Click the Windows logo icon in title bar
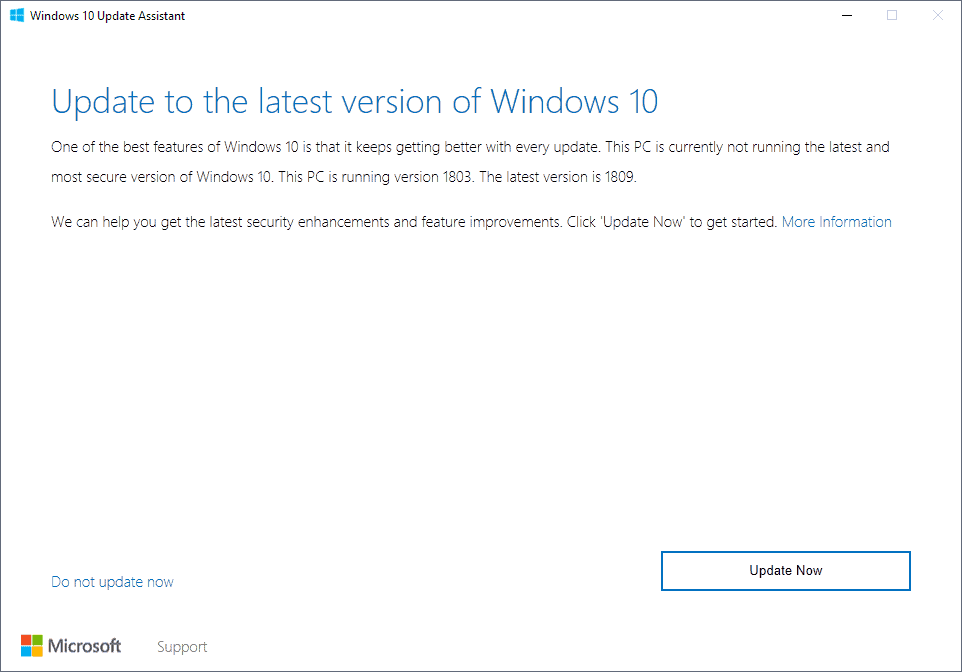The image size is (962, 672). tap(15, 15)
